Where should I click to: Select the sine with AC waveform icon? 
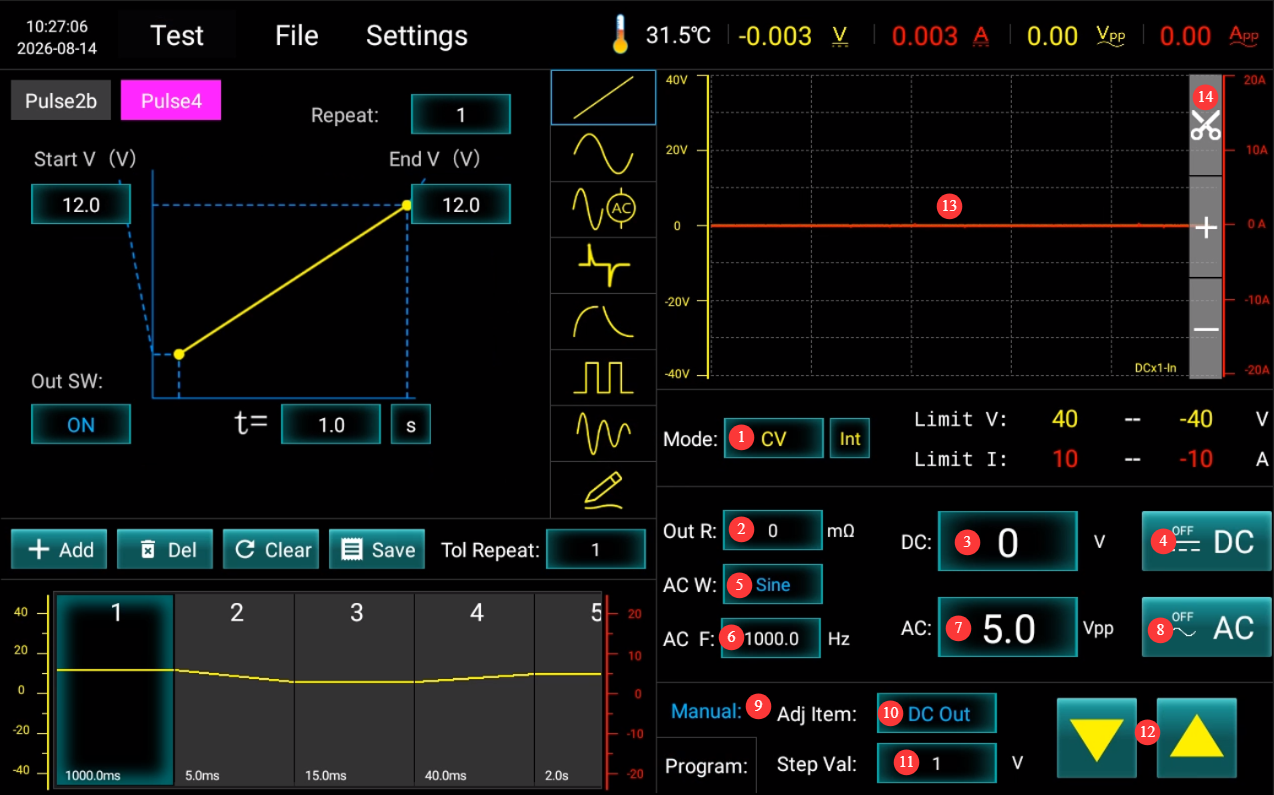[603, 209]
